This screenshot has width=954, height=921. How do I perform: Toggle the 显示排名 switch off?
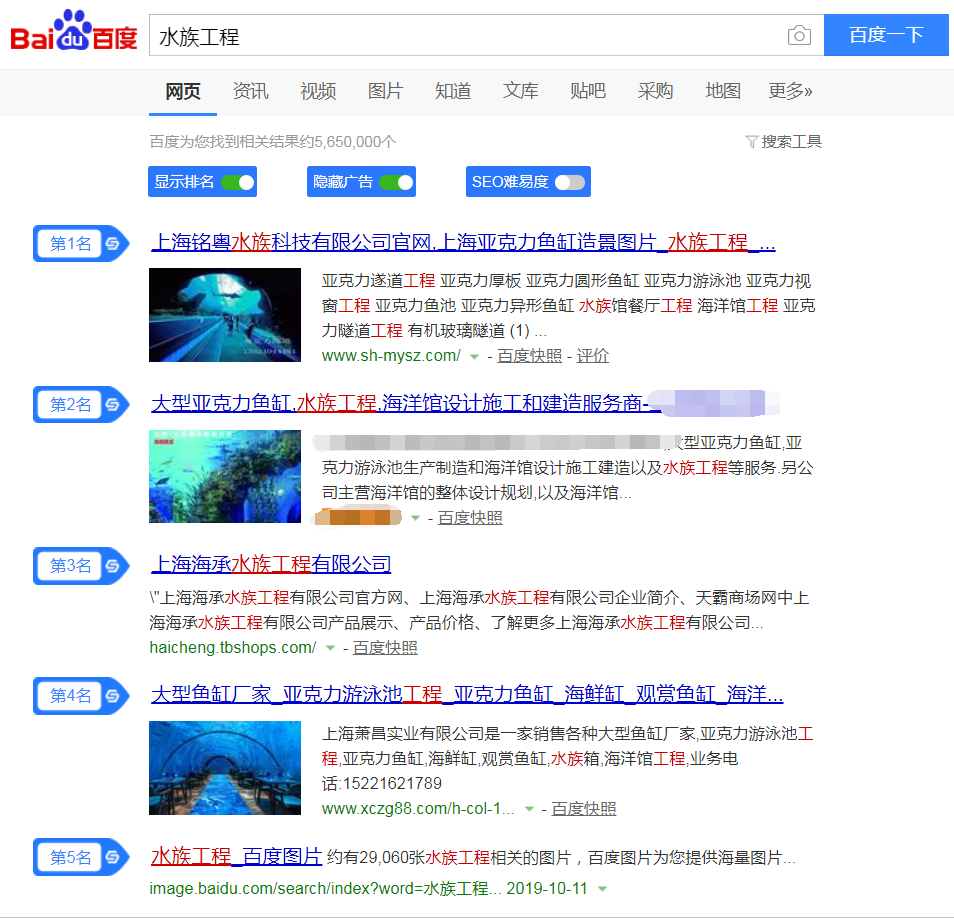pos(238,182)
